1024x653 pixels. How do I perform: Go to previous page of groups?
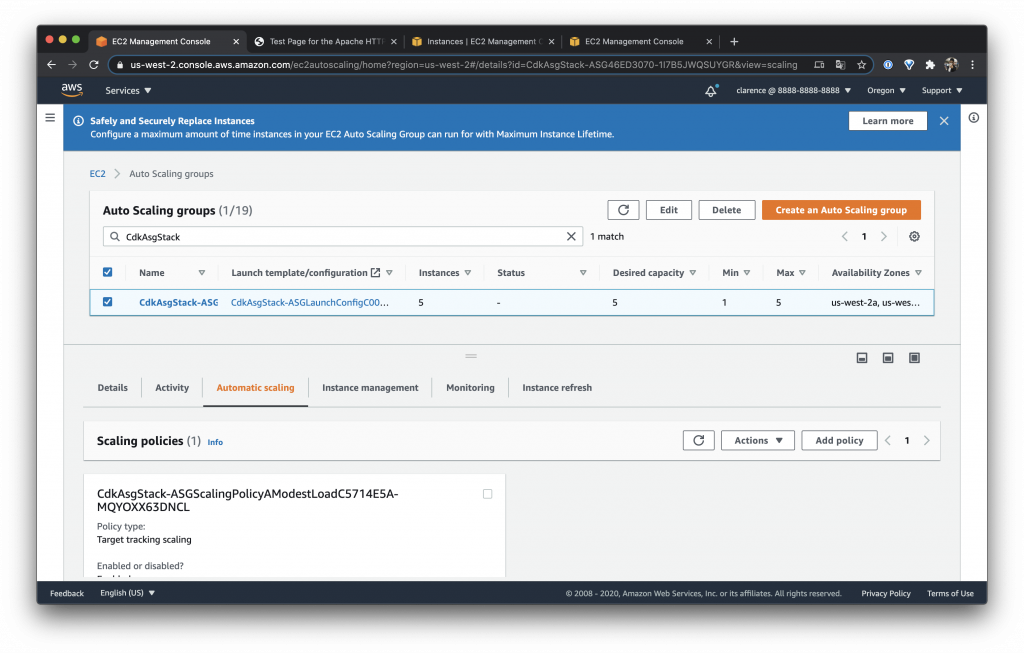(x=844, y=236)
